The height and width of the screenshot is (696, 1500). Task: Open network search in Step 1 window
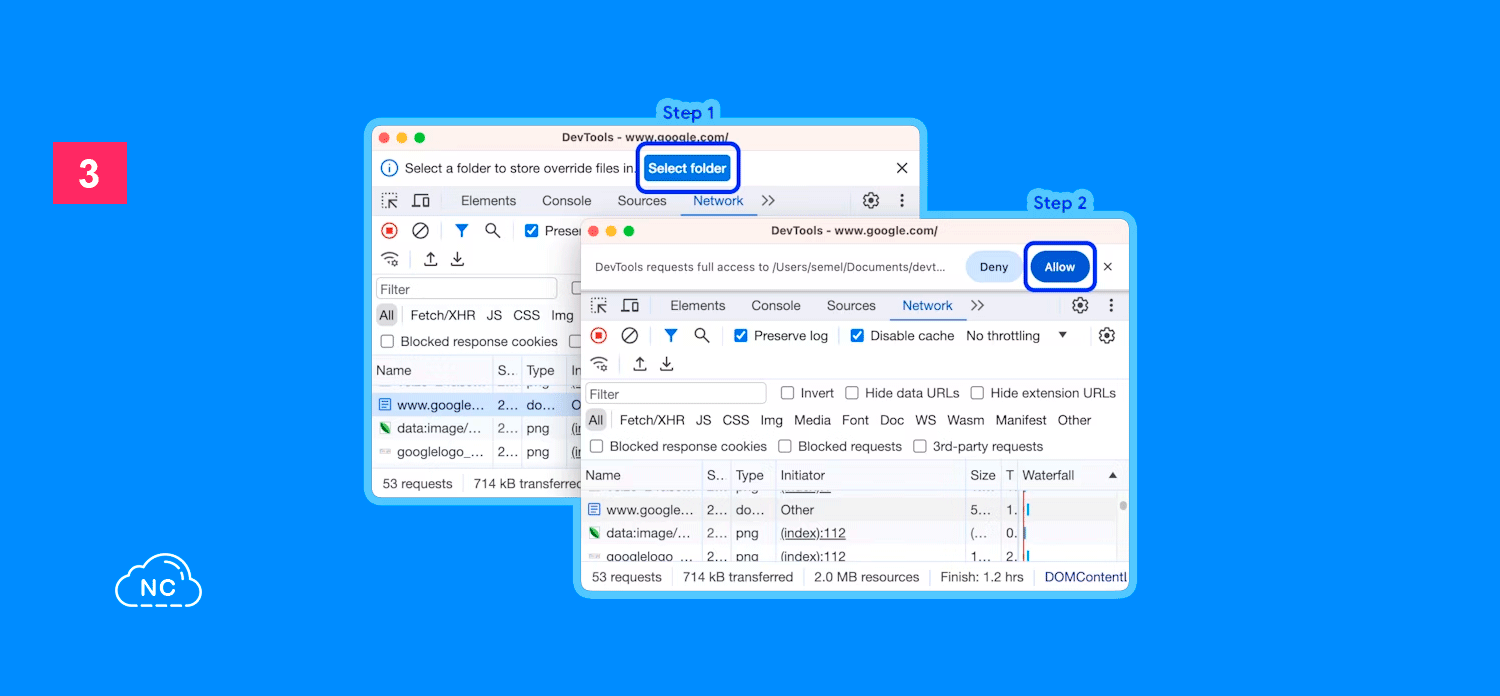(493, 231)
